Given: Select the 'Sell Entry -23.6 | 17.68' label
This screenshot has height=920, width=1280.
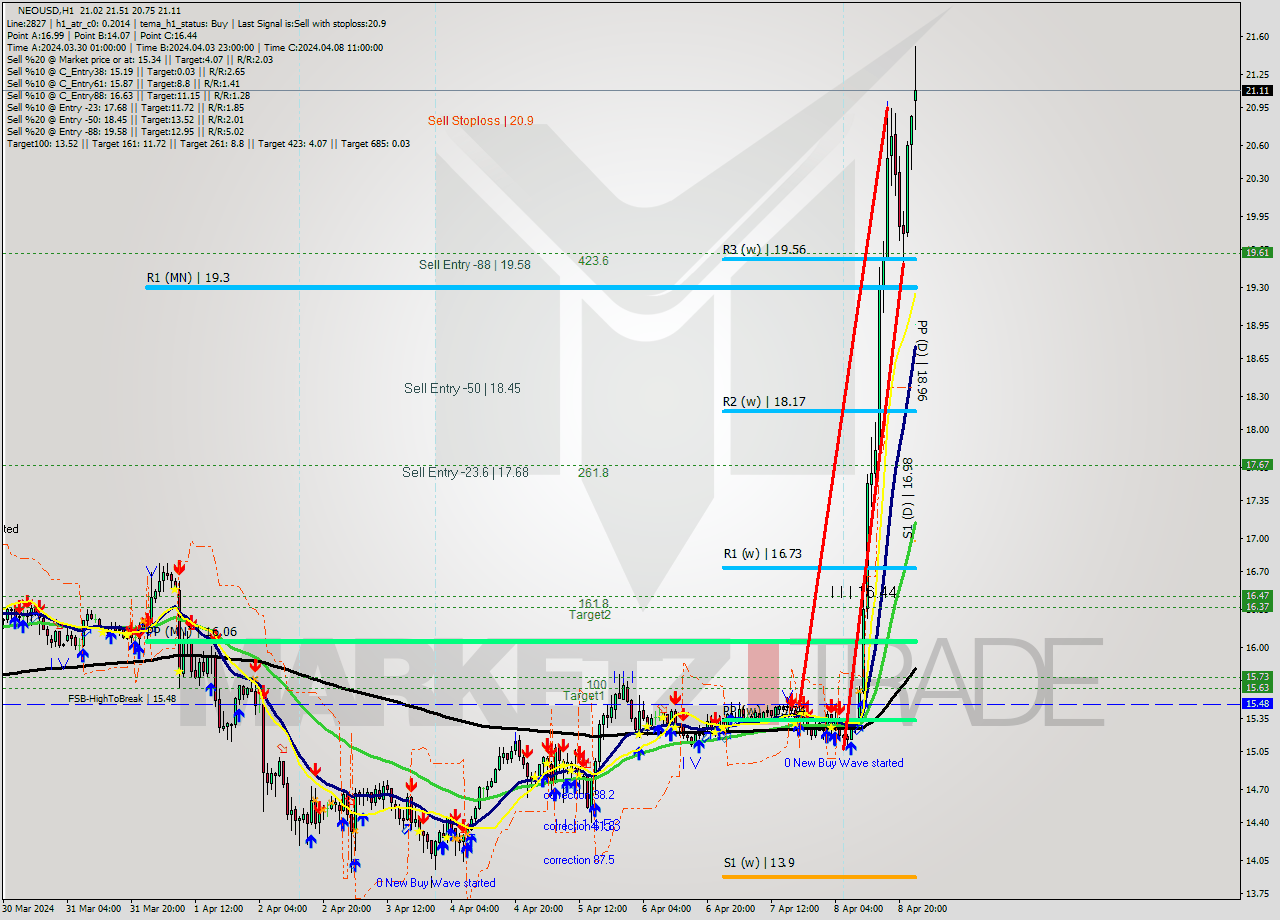Looking at the screenshot, I should coord(465,472).
